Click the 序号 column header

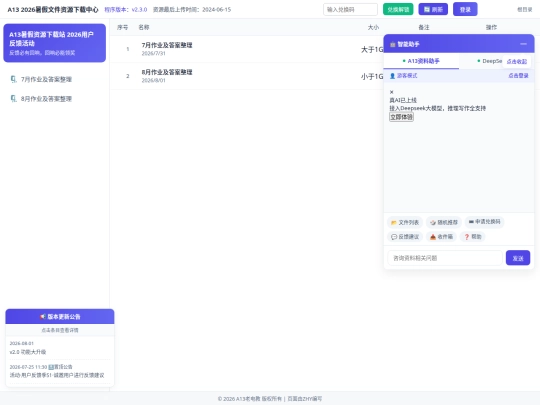123,27
